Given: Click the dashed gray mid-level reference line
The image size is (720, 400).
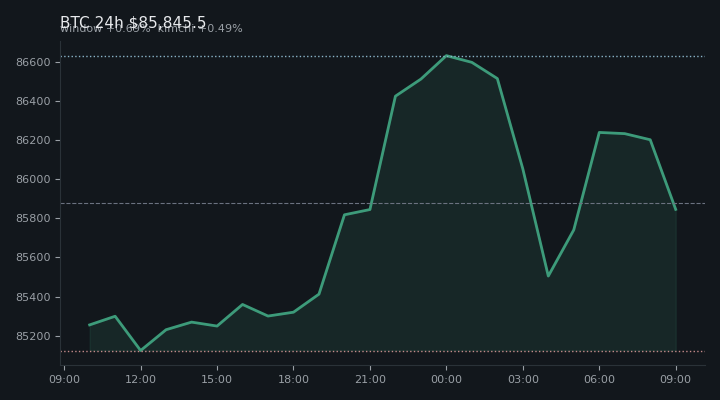Looking at the screenshot, I should 382,203.
